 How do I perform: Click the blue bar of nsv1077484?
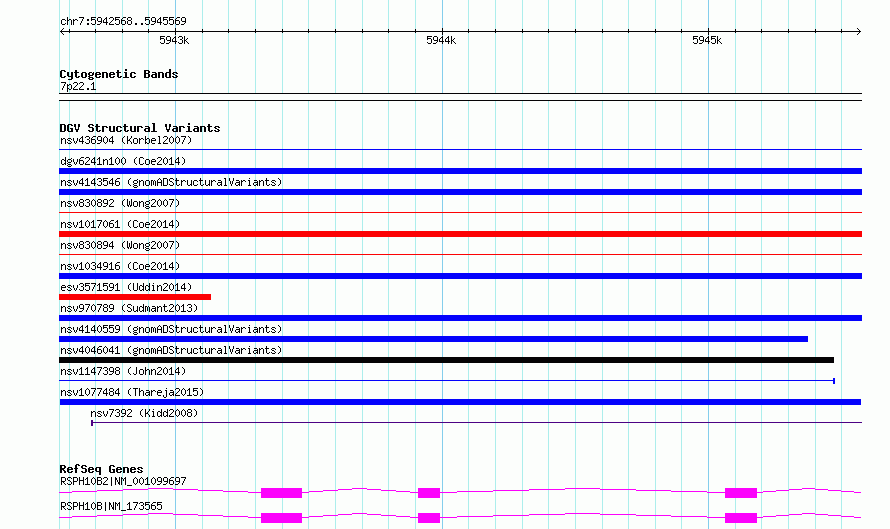[x=460, y=402]
